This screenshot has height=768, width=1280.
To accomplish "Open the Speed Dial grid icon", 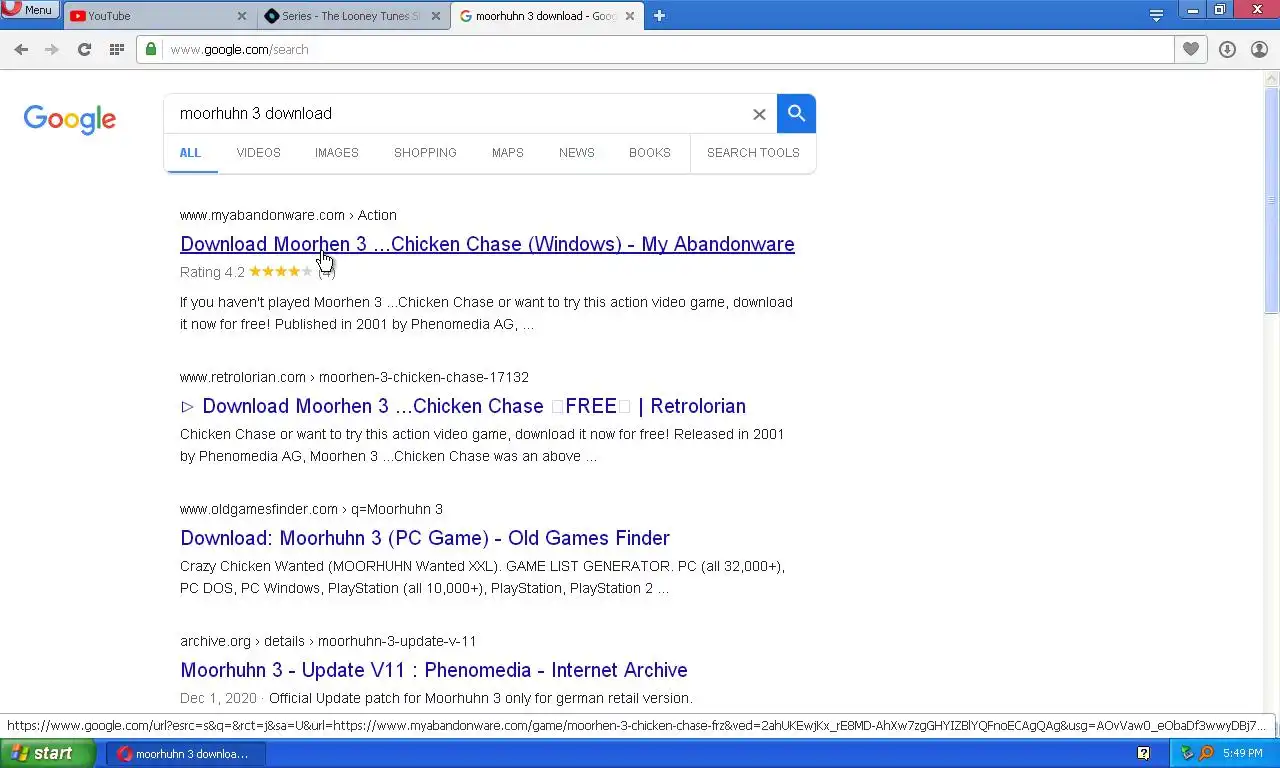I will point(116,49).
